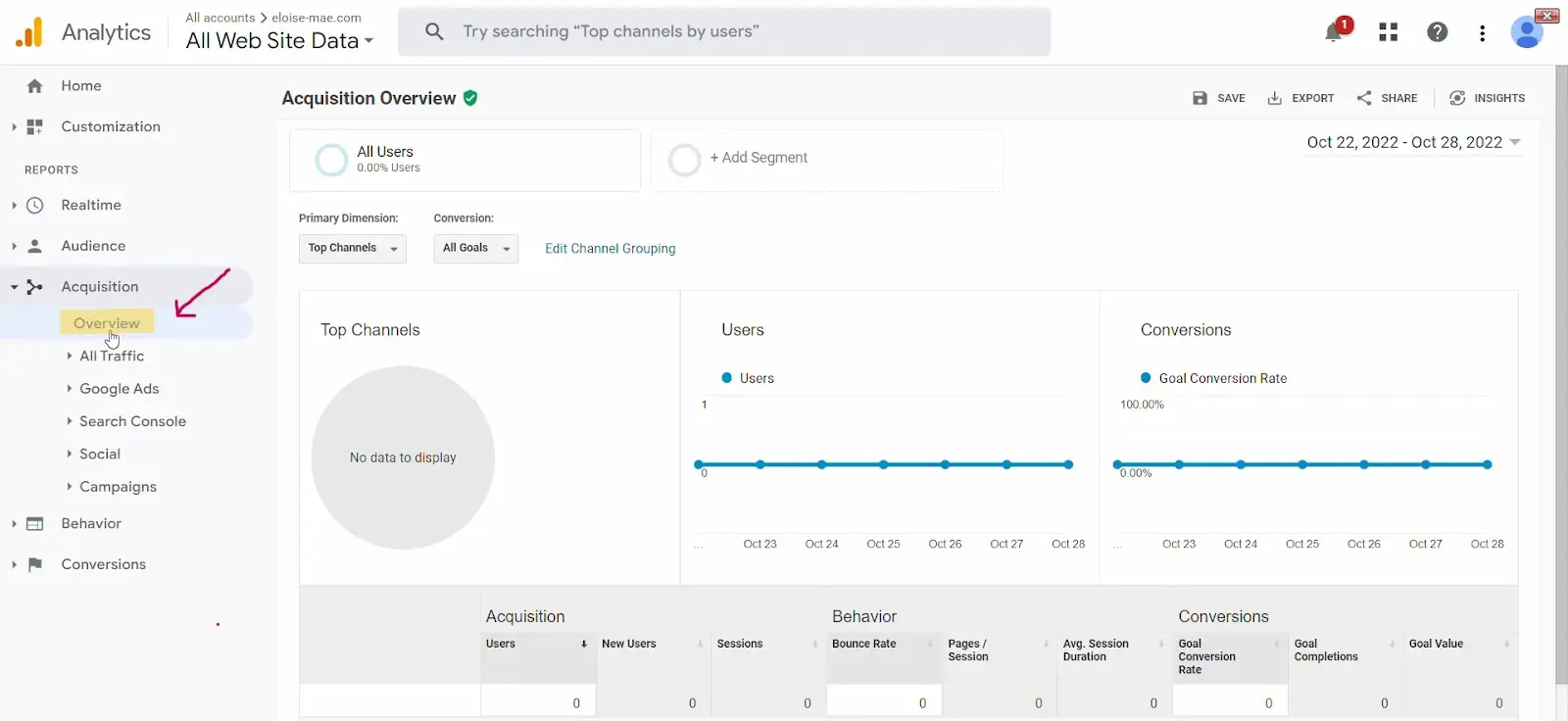Click the Edit Channel Grouping link
The image size is (1568, 721).
pos(610,249)
